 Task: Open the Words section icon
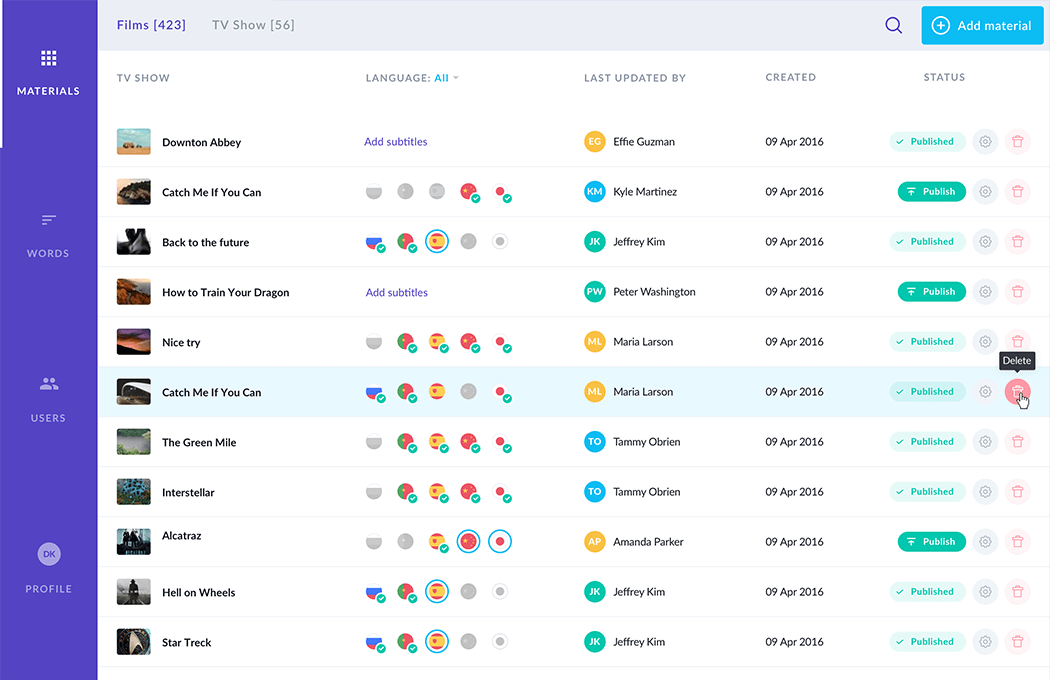tap(48, 220)
